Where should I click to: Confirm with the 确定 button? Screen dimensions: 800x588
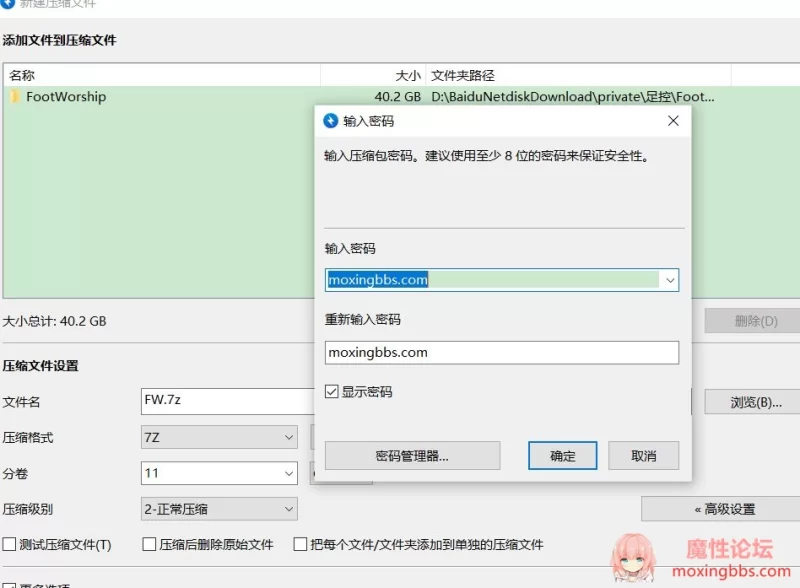click(562, 456)
